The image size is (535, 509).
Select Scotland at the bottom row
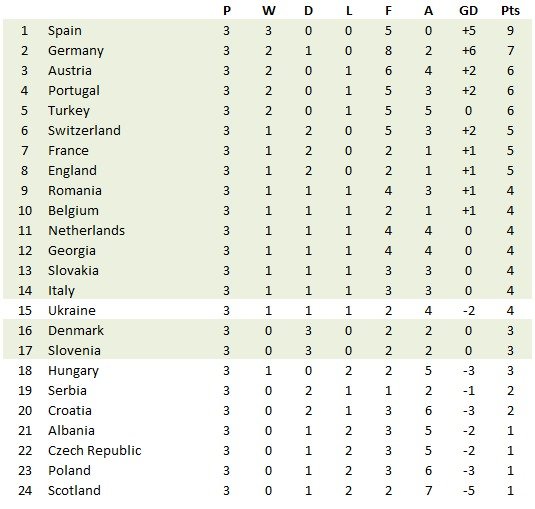tap(74, 491)
